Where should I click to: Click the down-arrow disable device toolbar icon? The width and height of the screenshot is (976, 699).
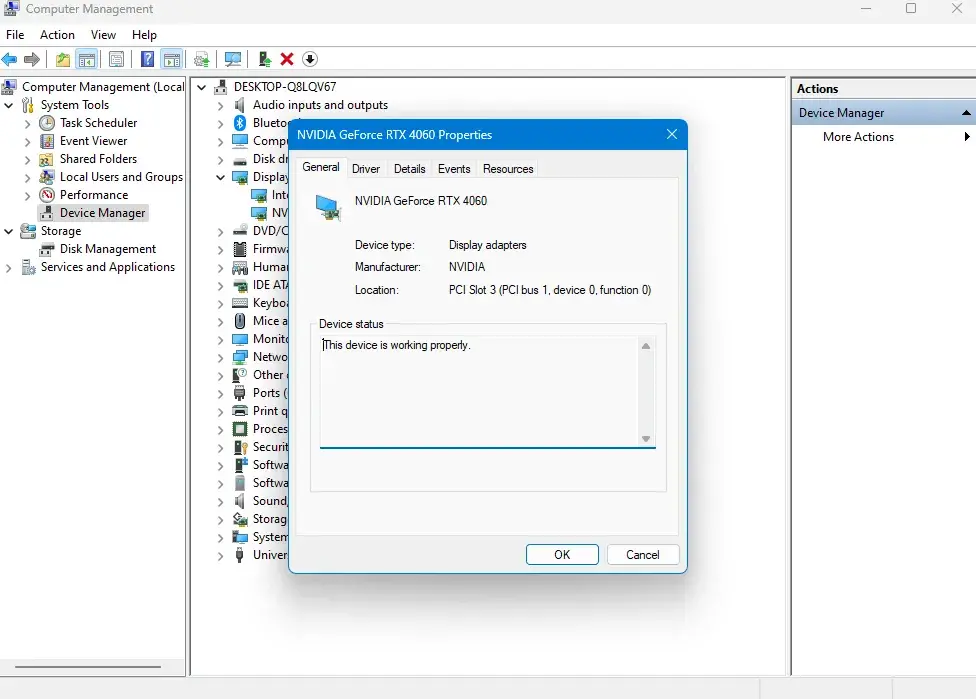coord(310,60)
